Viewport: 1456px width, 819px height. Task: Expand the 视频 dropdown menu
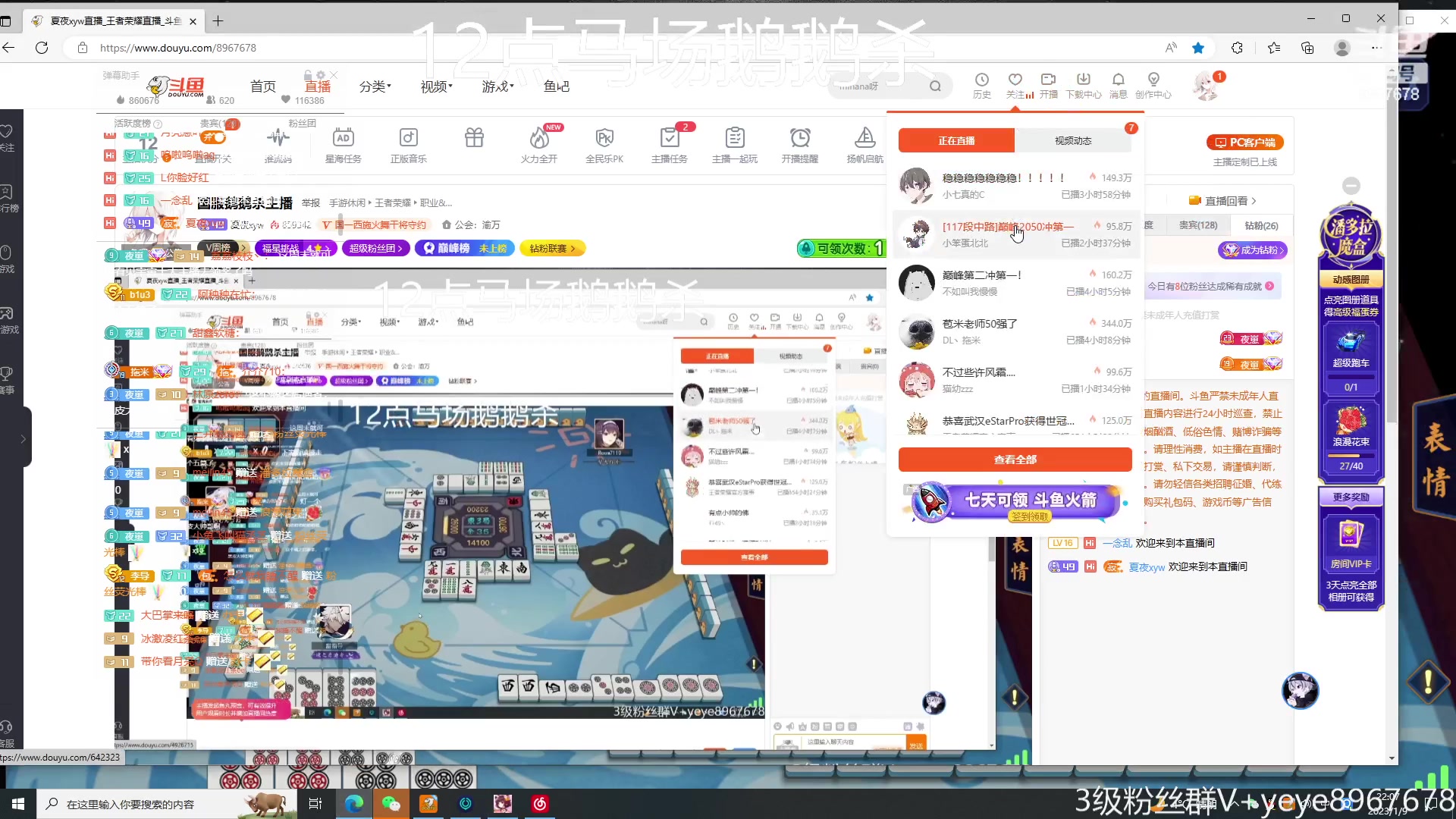436,86
